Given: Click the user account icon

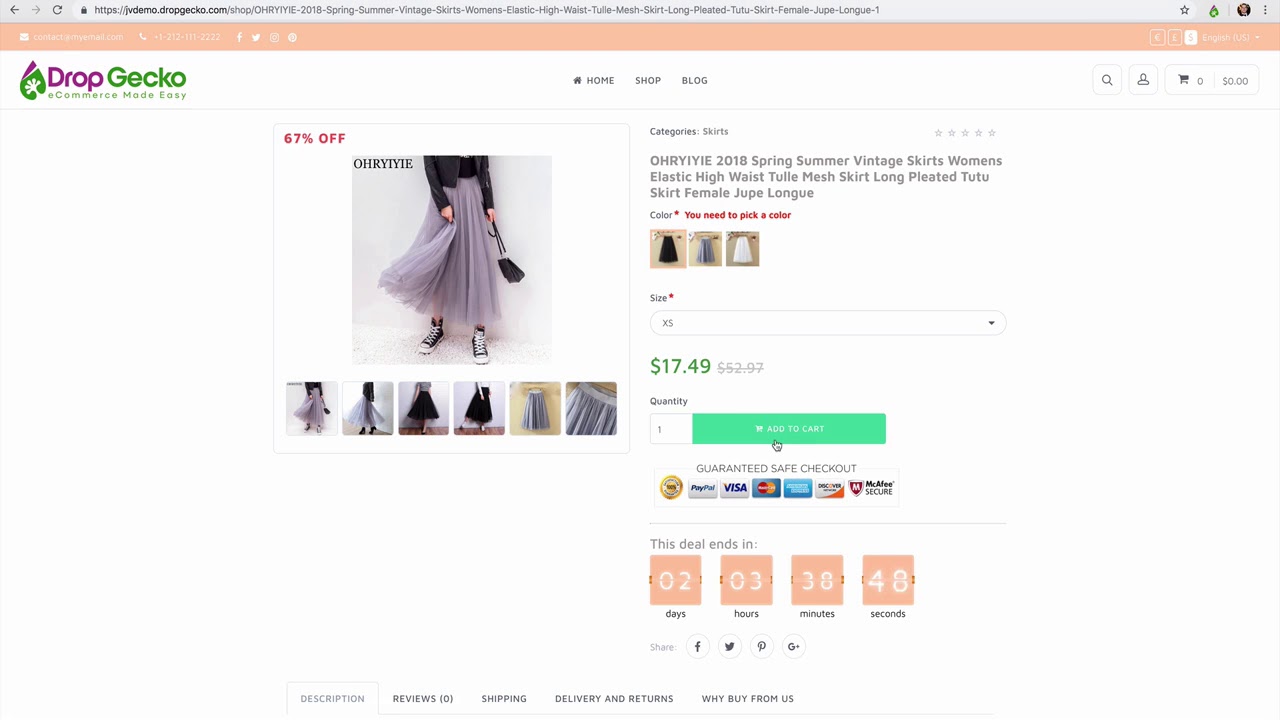Looking at the screenshot, I should click(x=1143, y=80).
